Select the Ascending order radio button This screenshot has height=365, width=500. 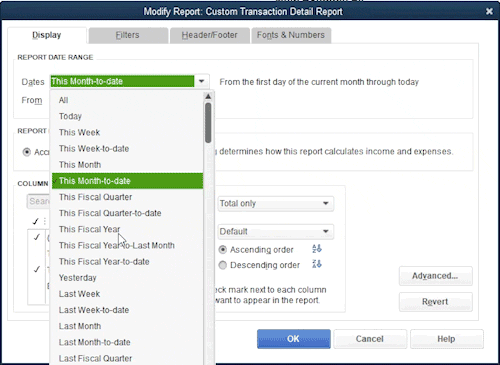[223, 250]
